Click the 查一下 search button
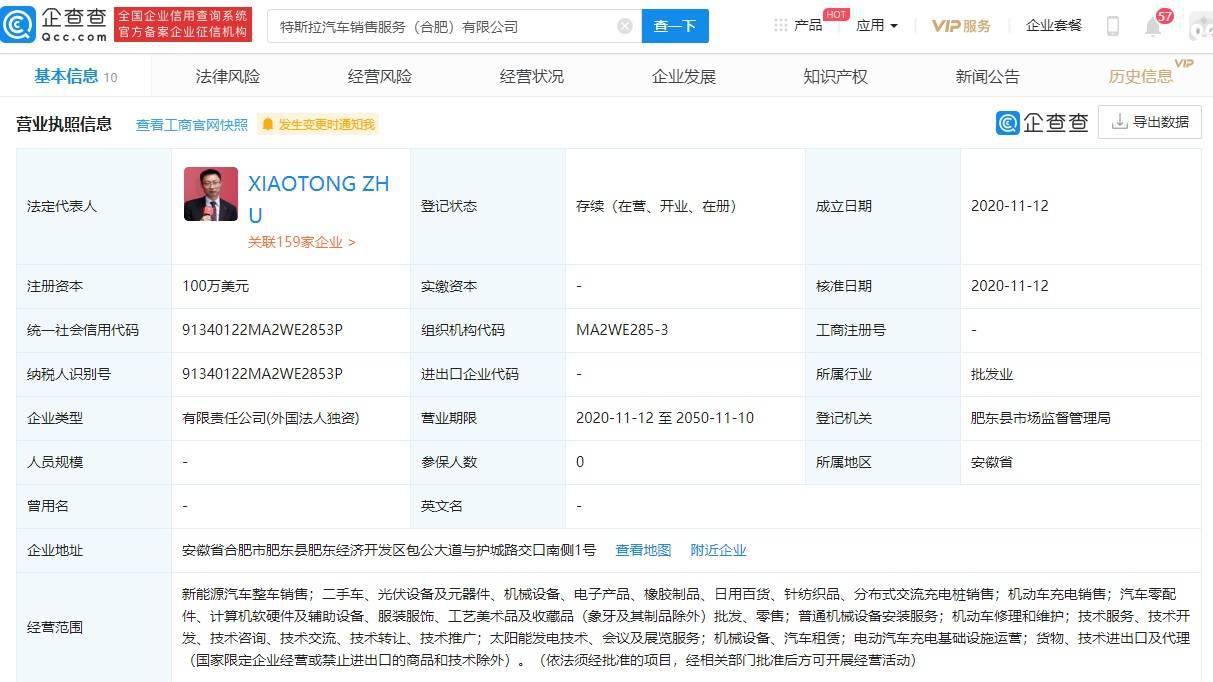 point(675,26)
